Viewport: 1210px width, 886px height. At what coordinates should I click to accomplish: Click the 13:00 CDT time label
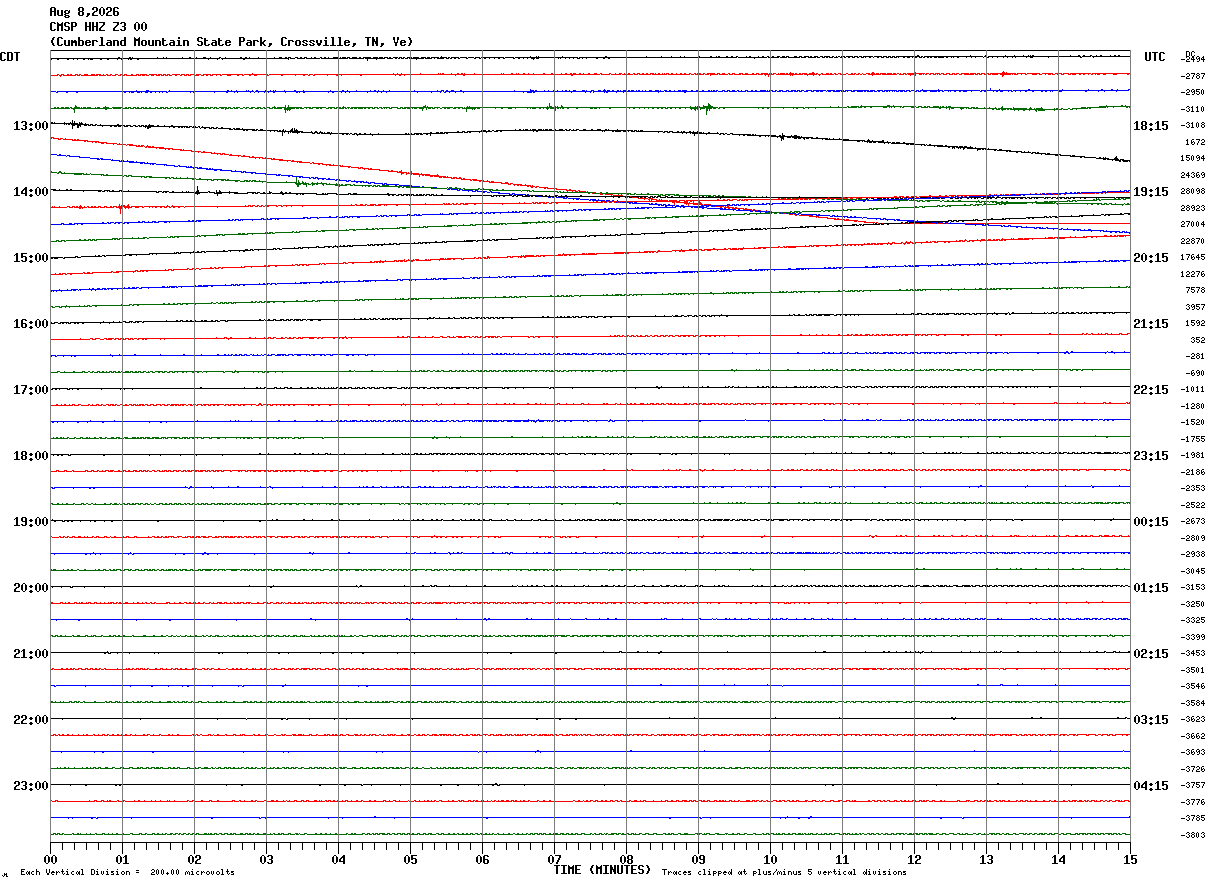[31, 125]
